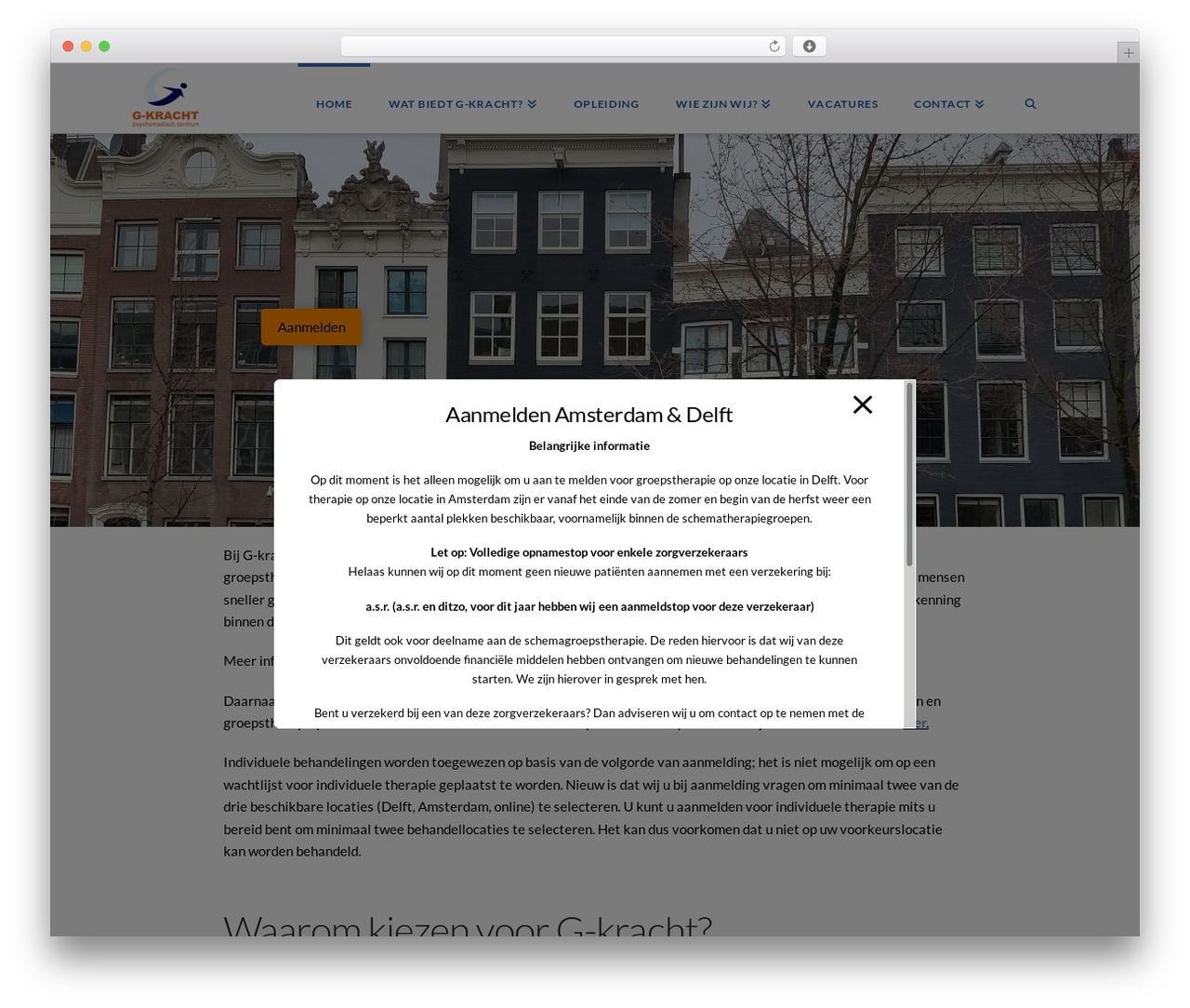
Task: Focus the browser address bar
Action: (x=563, y=46)
